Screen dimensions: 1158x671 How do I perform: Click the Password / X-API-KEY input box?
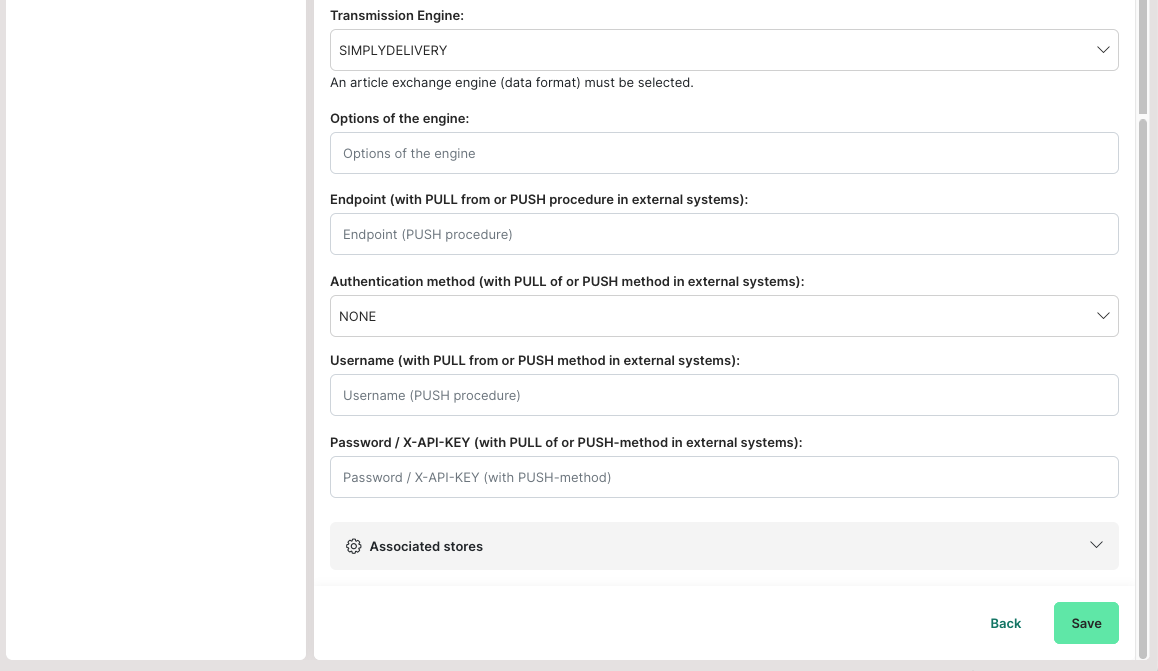coord(723,477)
